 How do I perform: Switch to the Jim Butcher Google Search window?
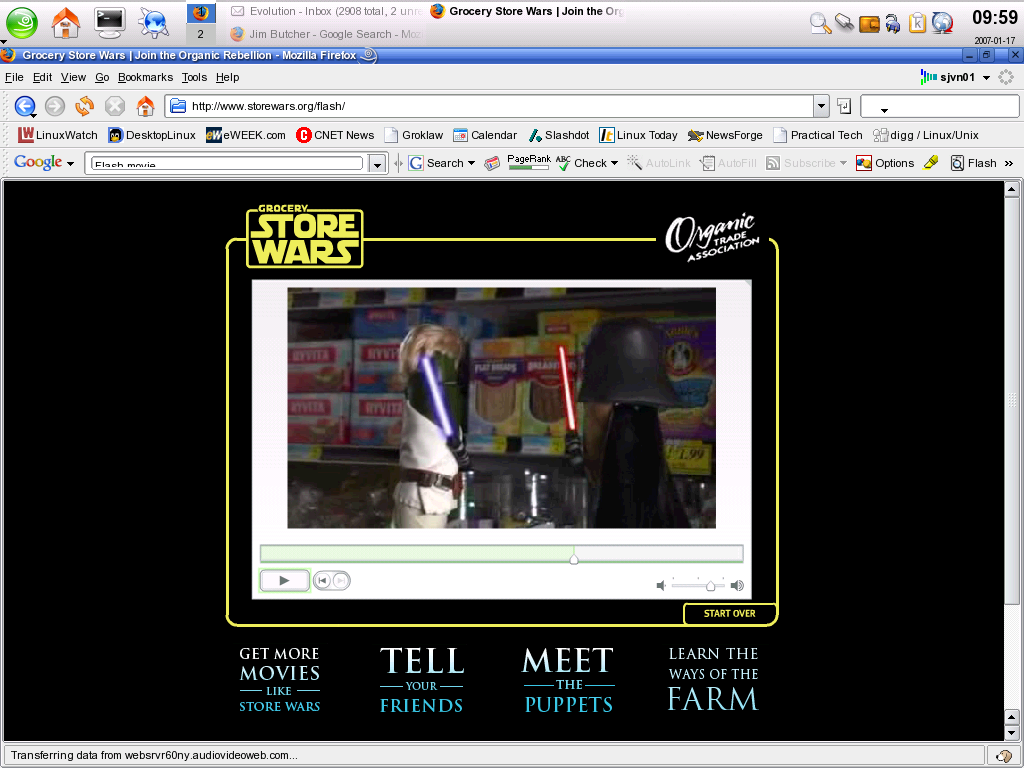pos(328,34)
